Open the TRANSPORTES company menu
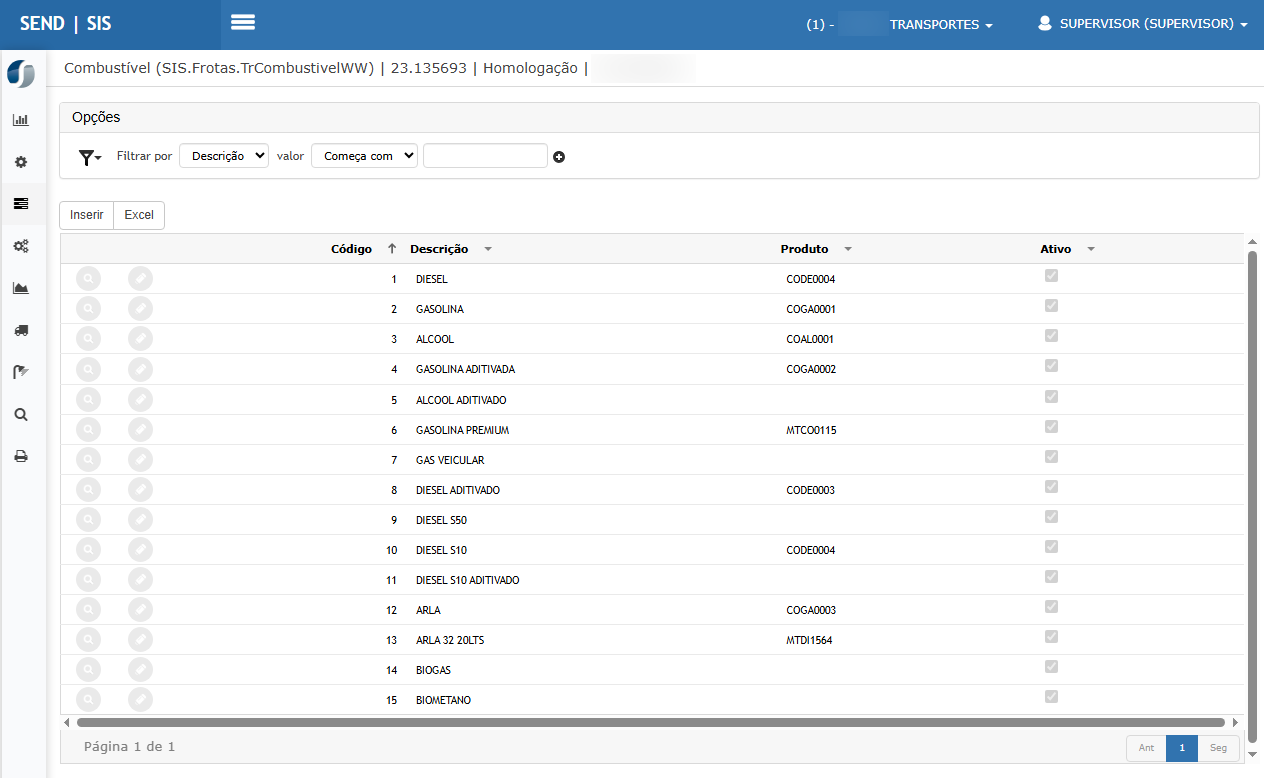This screenshot has width=1264, height=778. tap(940, 25)
